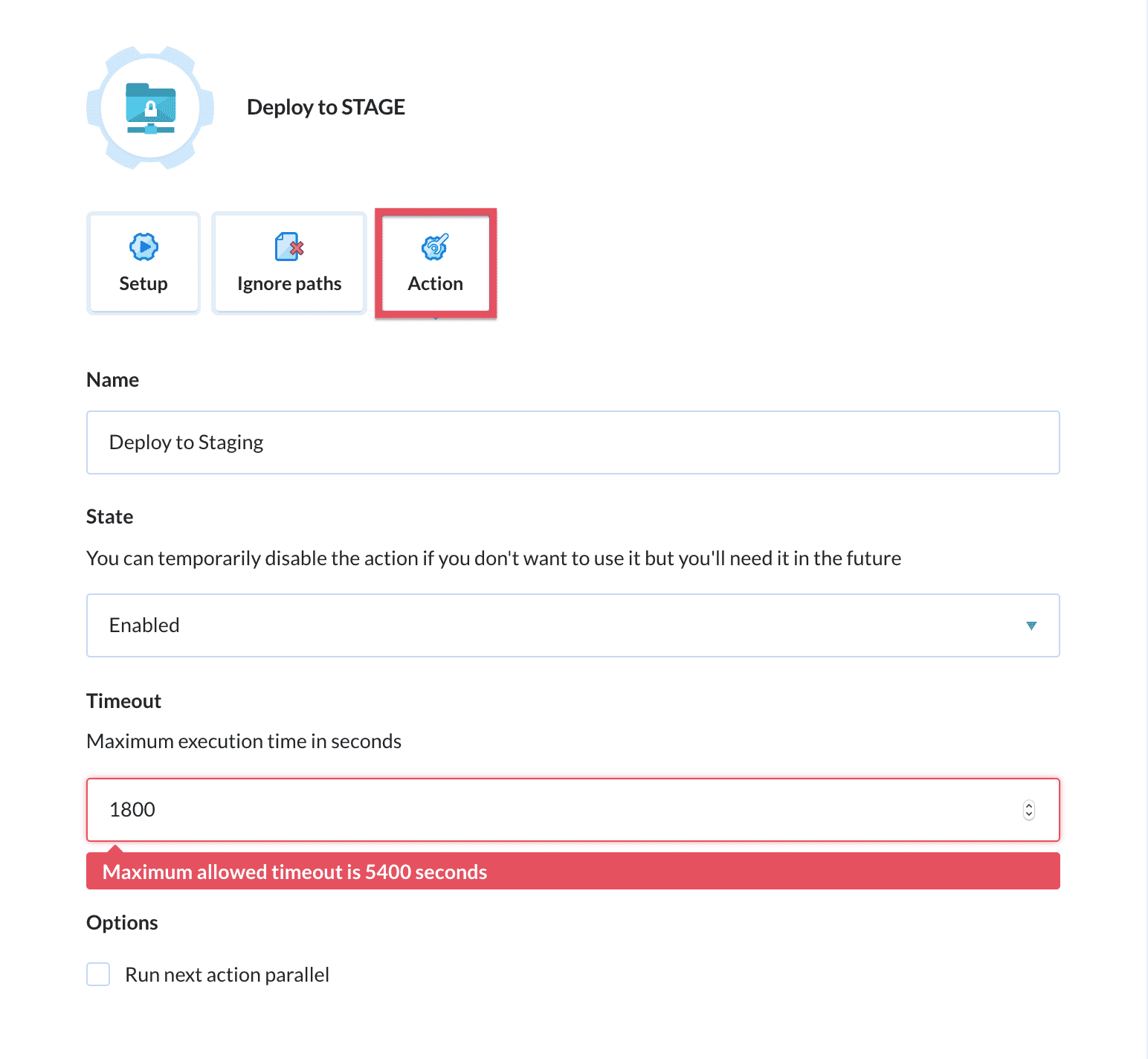
Task: Click the Deploy to STAGE title
Action: coord(326,107)
